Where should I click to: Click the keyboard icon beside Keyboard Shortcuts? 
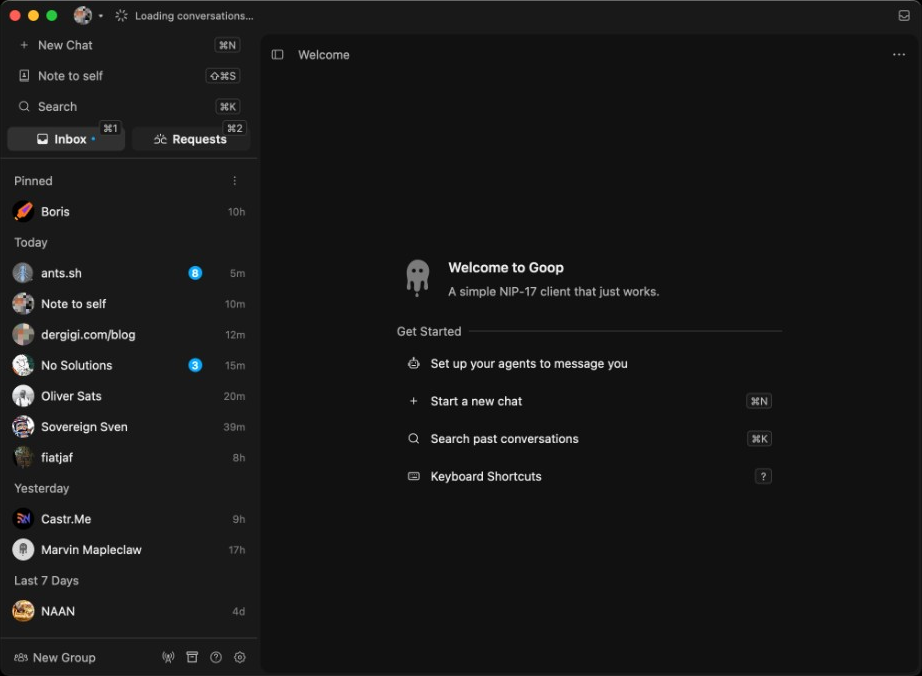414,476
